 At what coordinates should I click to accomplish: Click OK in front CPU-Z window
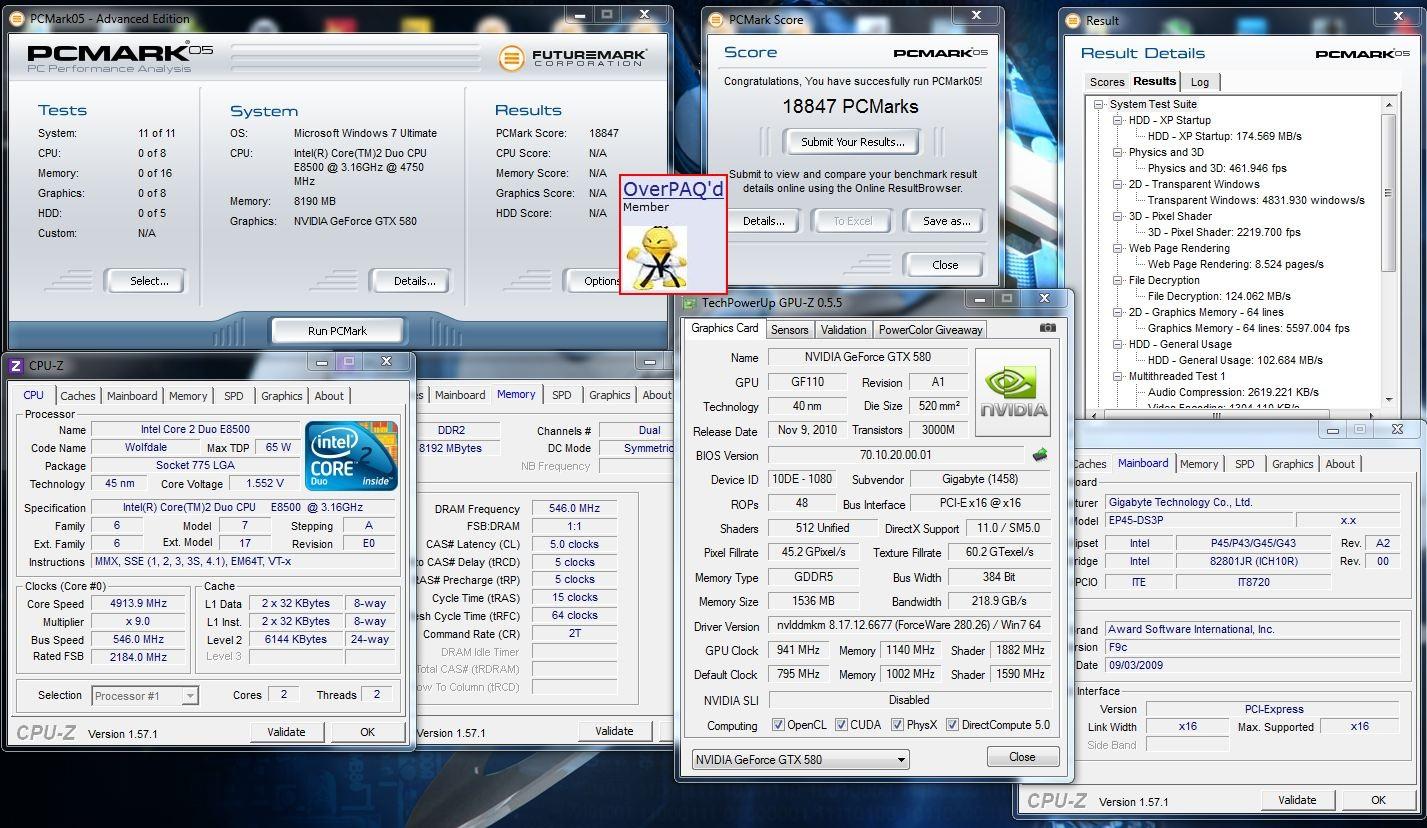367,732
